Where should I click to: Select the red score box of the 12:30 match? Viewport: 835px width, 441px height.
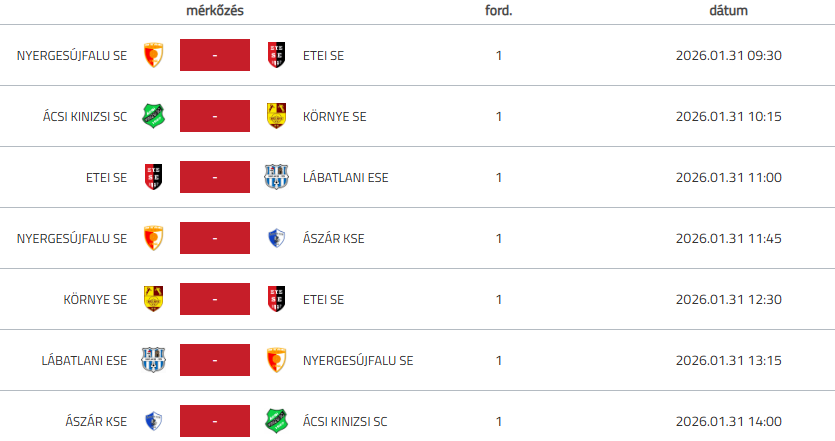point(215,299)
